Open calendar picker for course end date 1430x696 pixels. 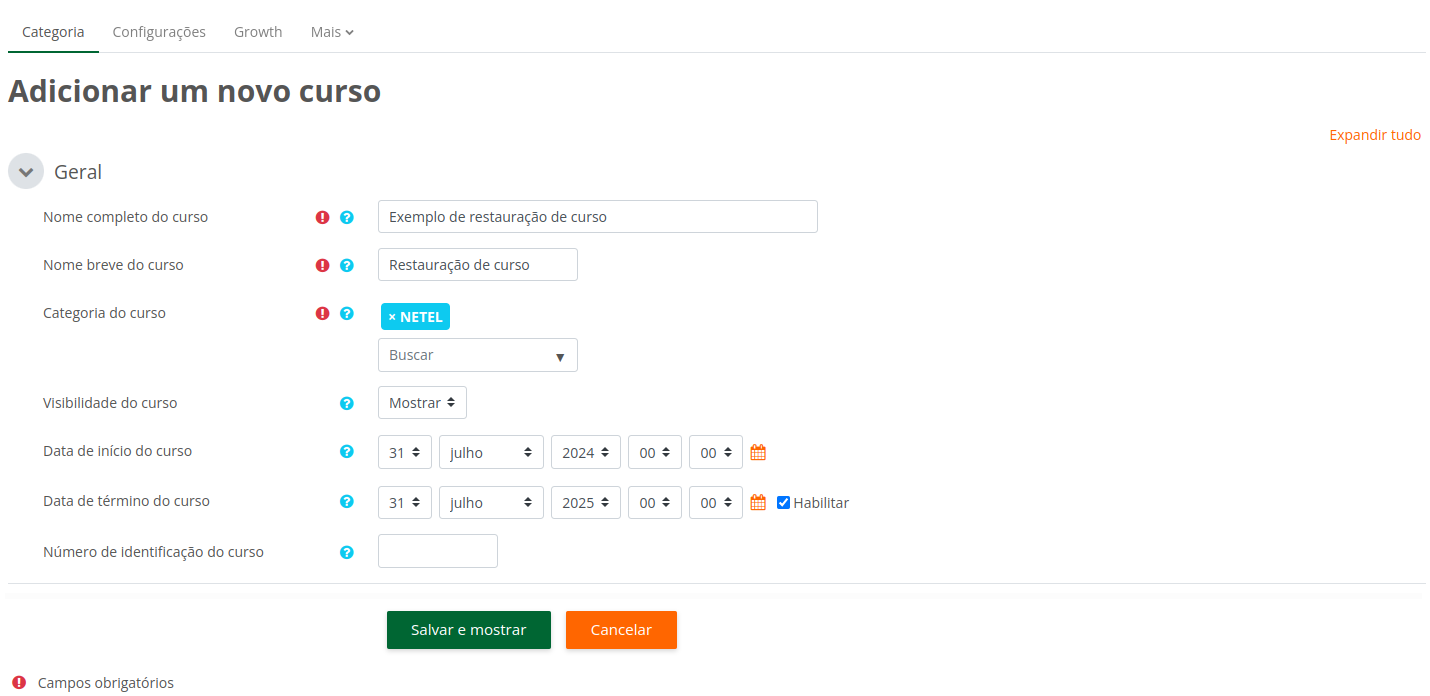click(x=758, y=502)
